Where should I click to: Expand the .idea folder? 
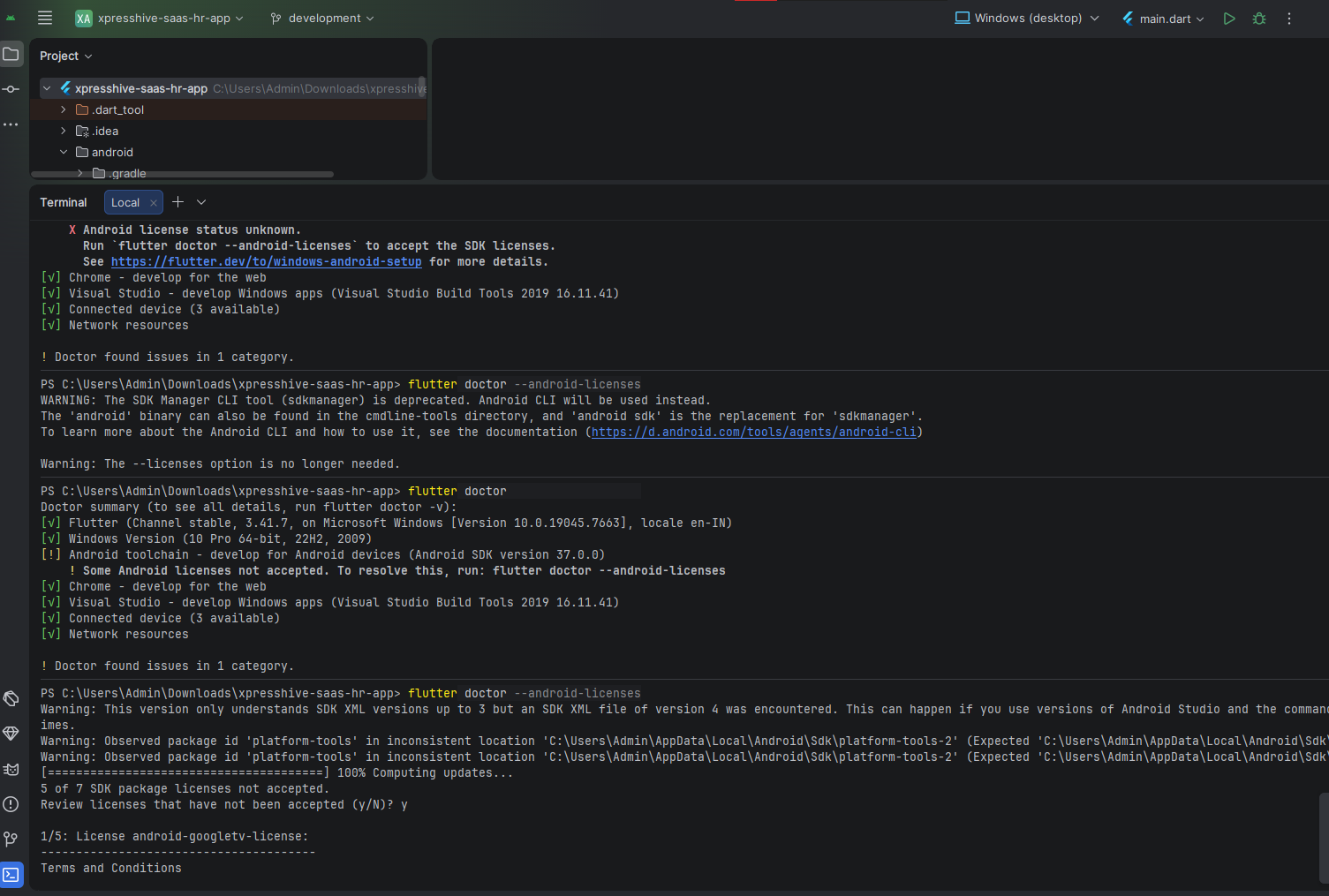pos(64,131)
